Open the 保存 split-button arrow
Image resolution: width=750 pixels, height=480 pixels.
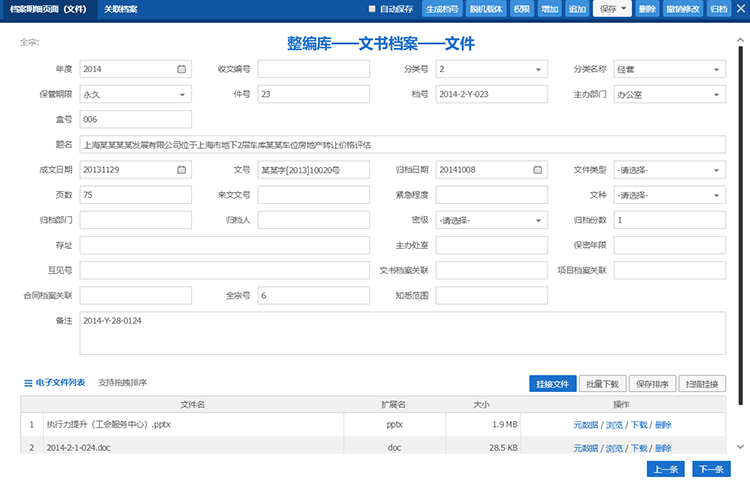(x=624, y=9)
